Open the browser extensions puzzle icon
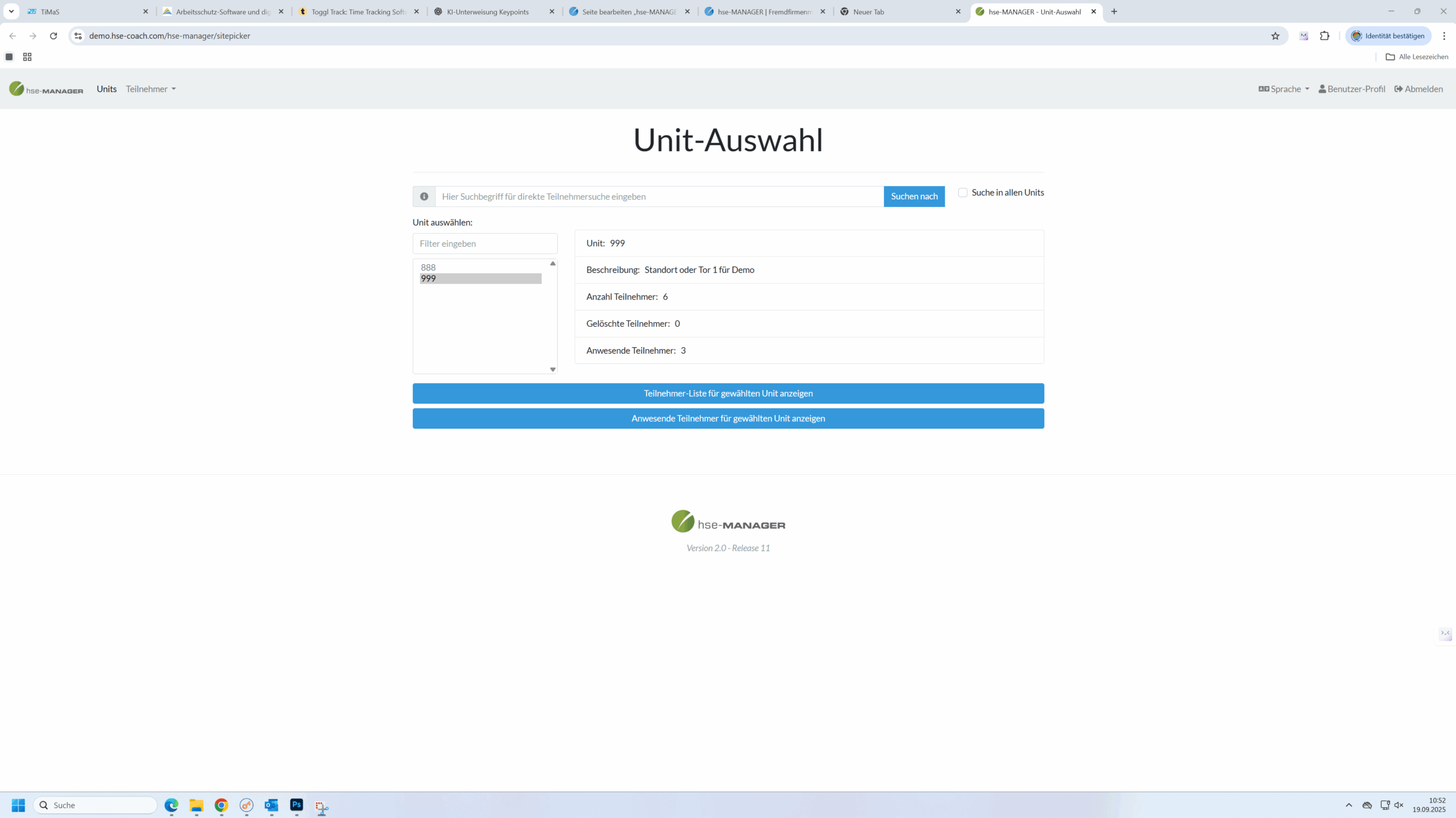The height and width of the screenshot is (818, 1456). (x=1325, y=36)
